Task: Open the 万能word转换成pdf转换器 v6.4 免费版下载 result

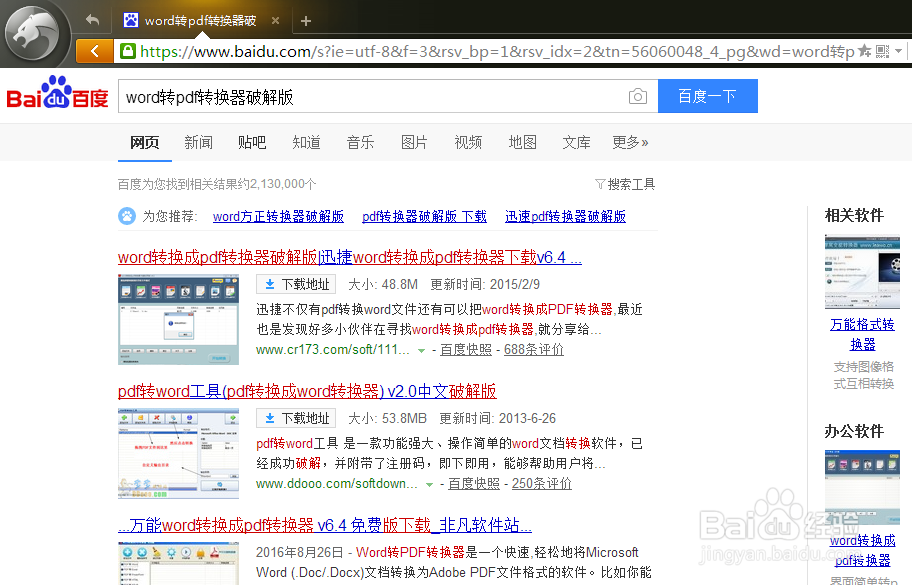Action: pos(325,525)
